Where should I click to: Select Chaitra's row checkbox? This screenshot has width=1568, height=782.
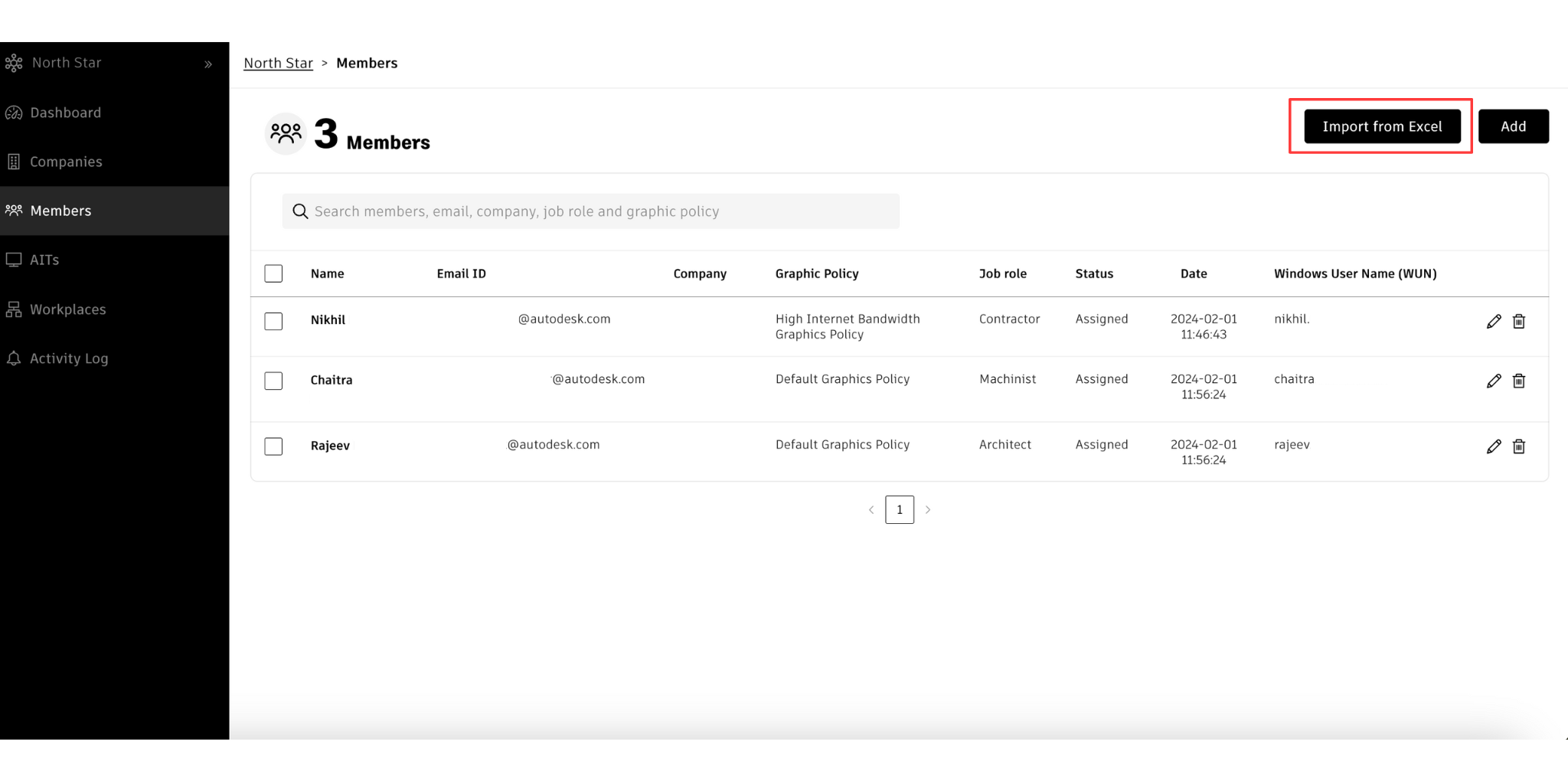[x=273, y=381]
